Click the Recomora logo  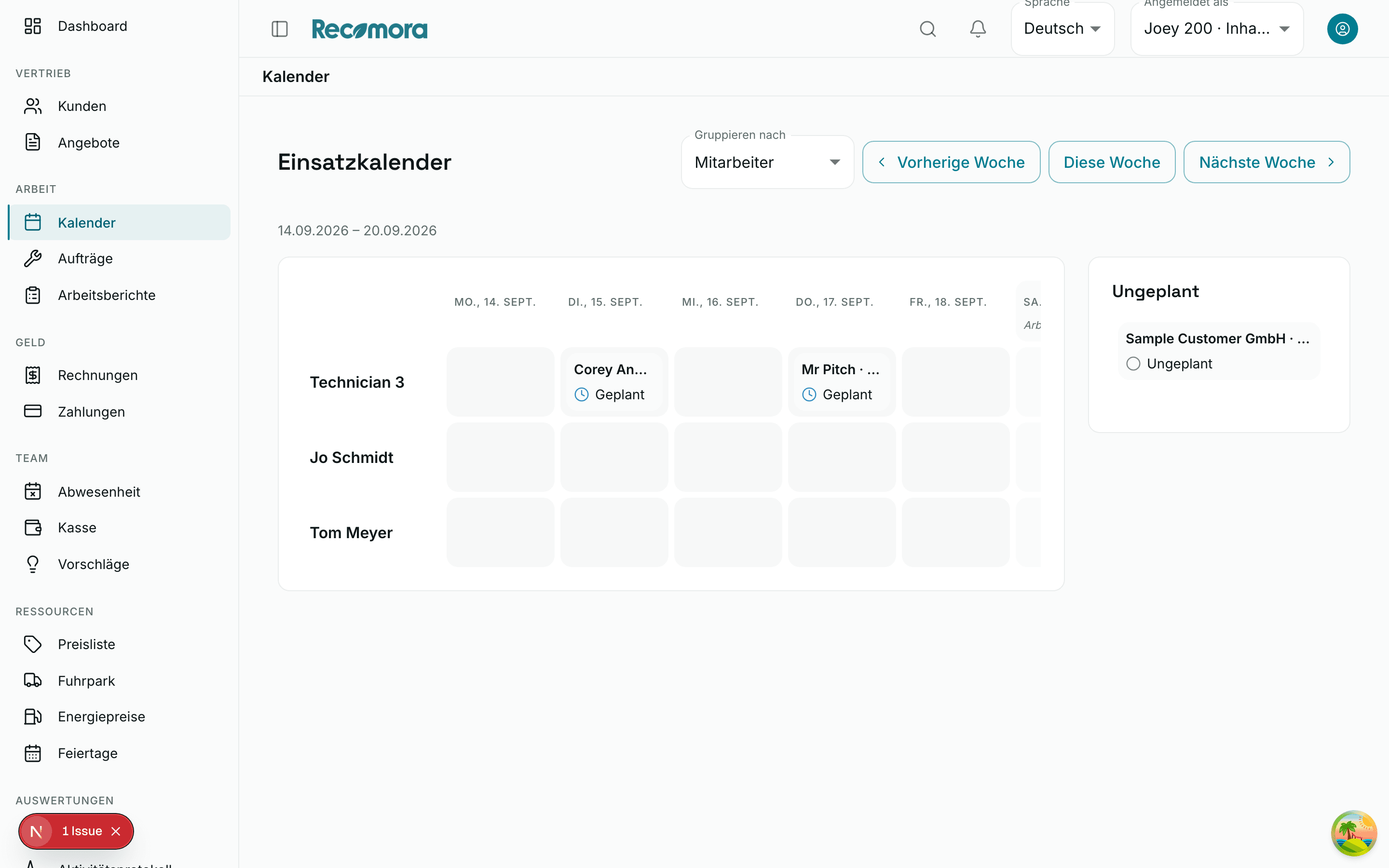369,29
